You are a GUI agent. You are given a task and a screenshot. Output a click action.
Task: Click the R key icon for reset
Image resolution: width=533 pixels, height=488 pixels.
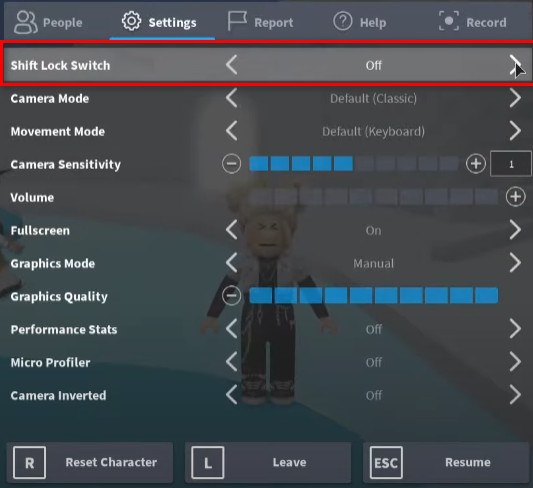pos(30,463)
